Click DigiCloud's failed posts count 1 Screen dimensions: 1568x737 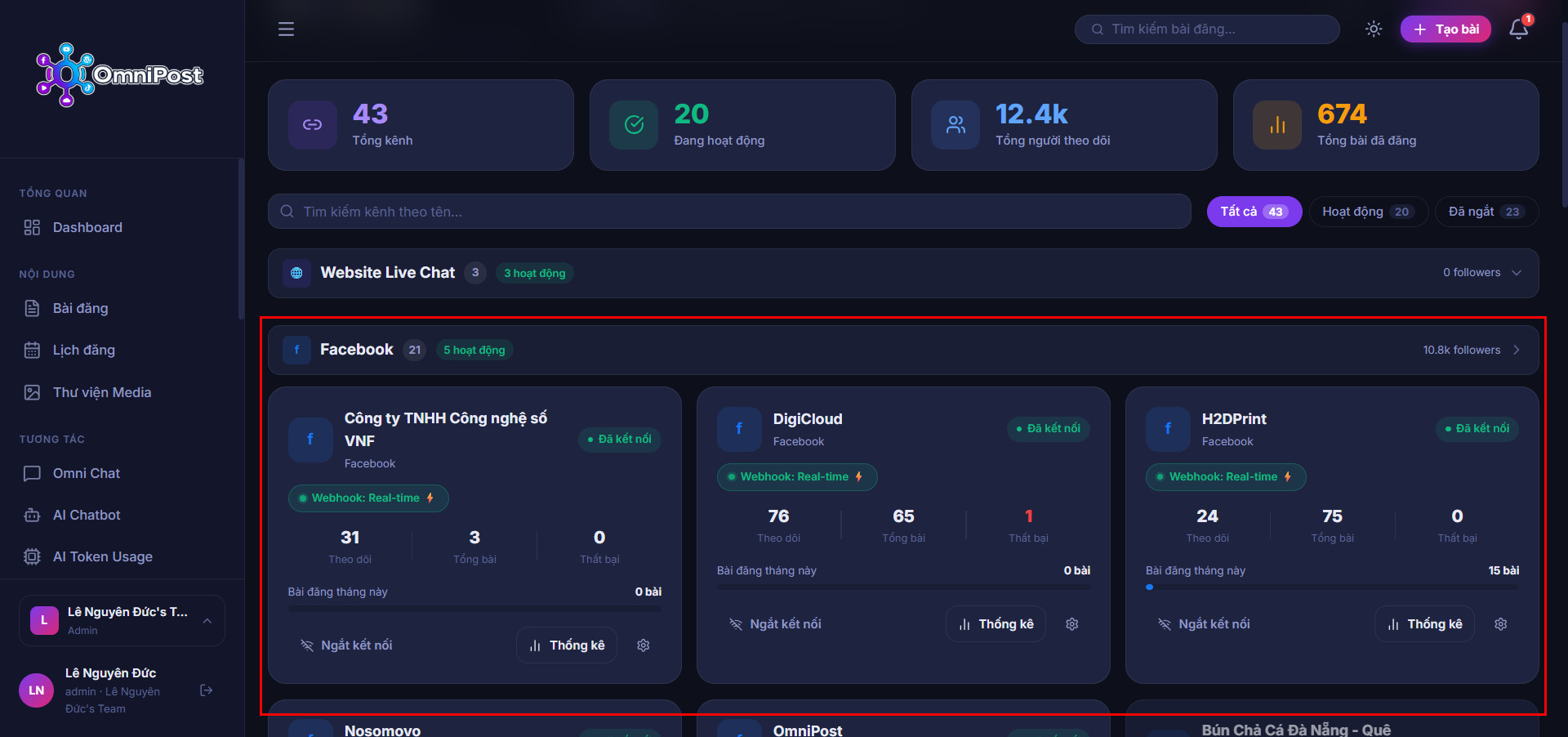[1029, 516]
